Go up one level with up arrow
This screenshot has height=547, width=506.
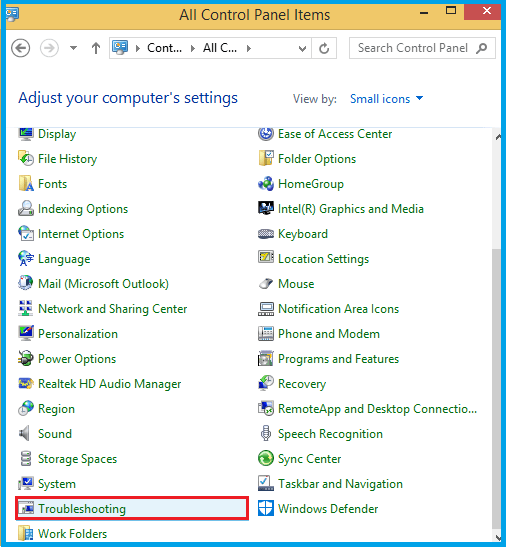[x=96, y=48]
